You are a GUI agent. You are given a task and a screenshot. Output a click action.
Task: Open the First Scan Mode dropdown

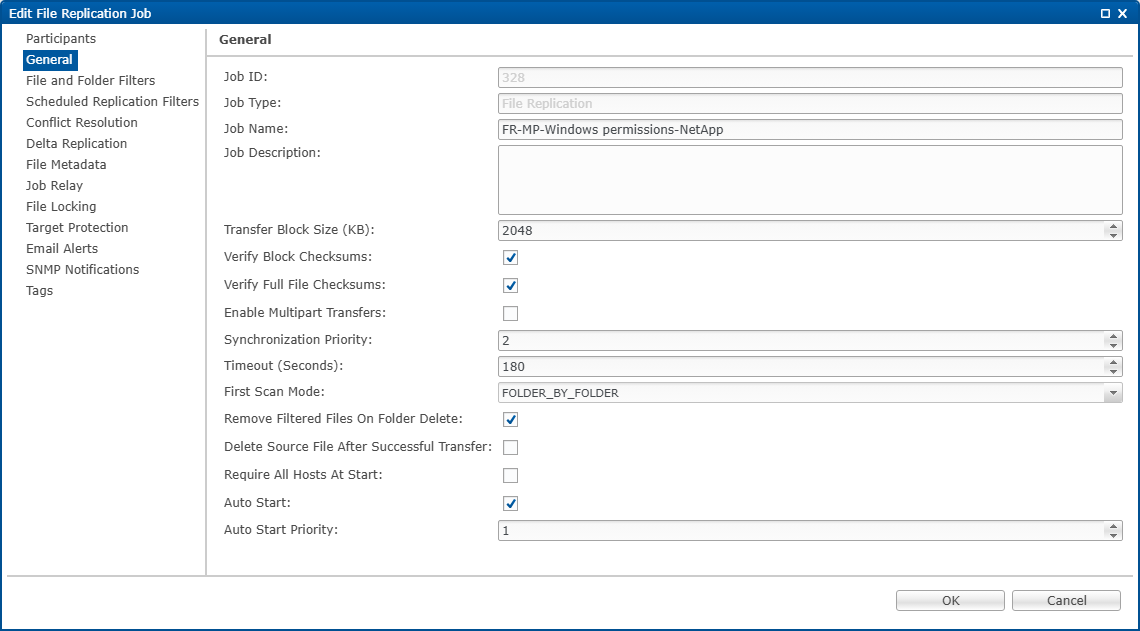click(1112, 393)
